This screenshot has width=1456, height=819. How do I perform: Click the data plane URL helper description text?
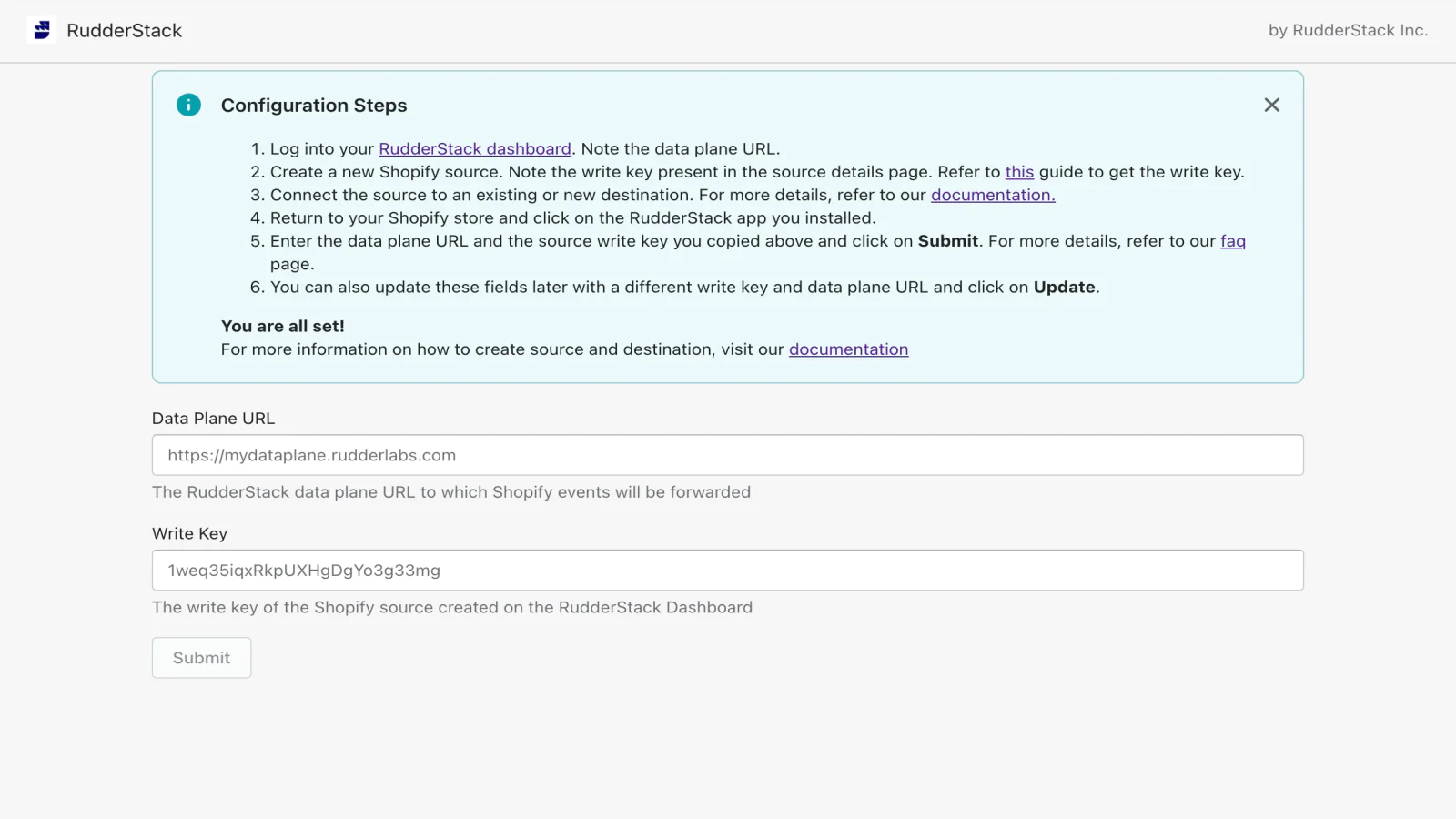(x=451, y=492)
